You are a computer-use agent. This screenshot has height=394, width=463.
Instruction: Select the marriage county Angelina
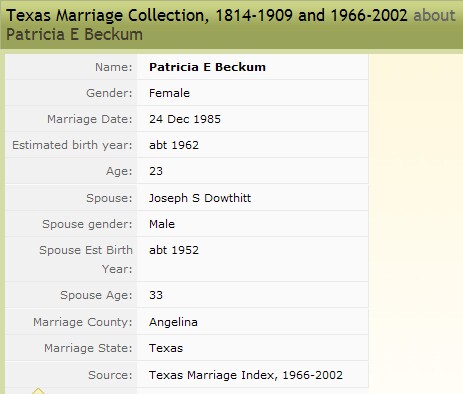pyautogui.click(x=173, y=322)
